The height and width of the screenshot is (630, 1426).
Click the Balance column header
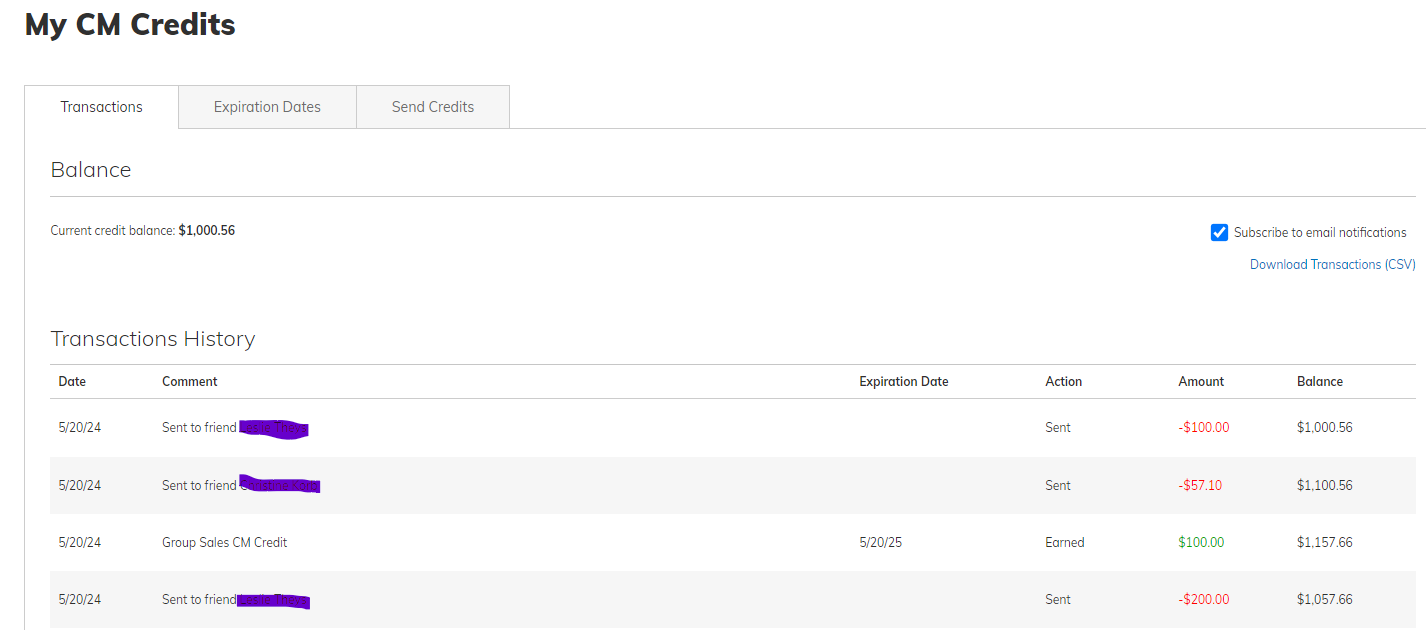pos(1319,381)
